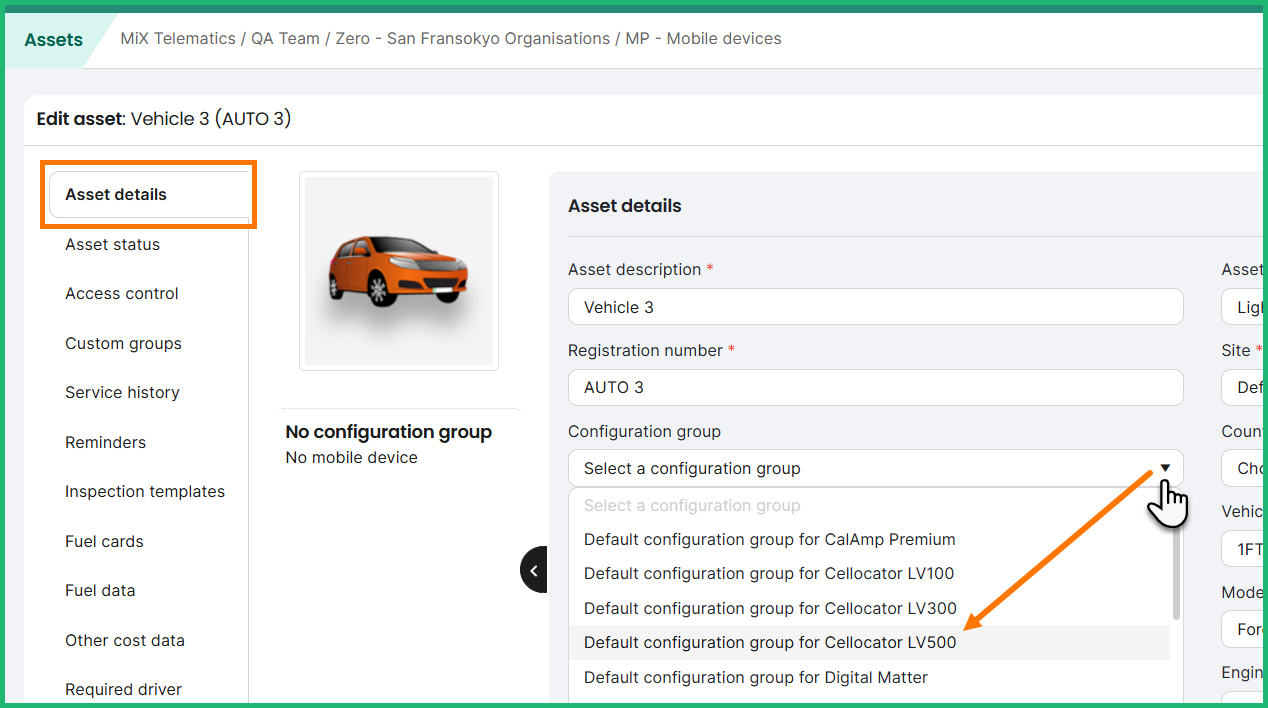Open Inspection templates section

(x=145, y=491)
